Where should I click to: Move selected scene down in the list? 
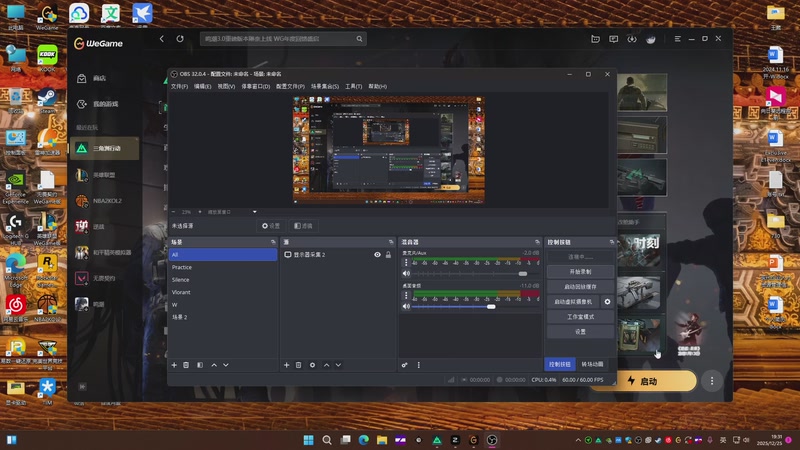coord(226,365)
